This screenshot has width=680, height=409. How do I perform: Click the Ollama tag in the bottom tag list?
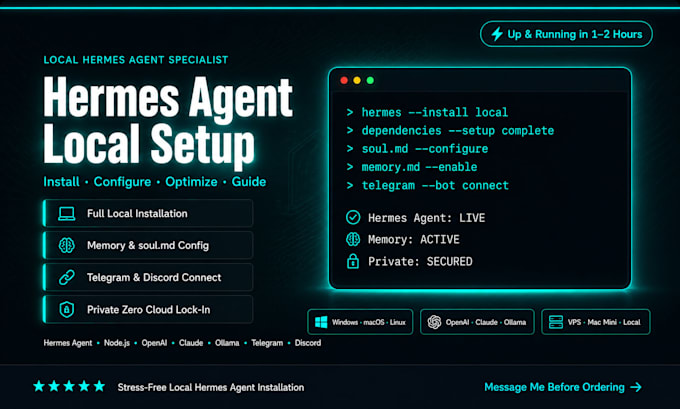click(227, 343)
